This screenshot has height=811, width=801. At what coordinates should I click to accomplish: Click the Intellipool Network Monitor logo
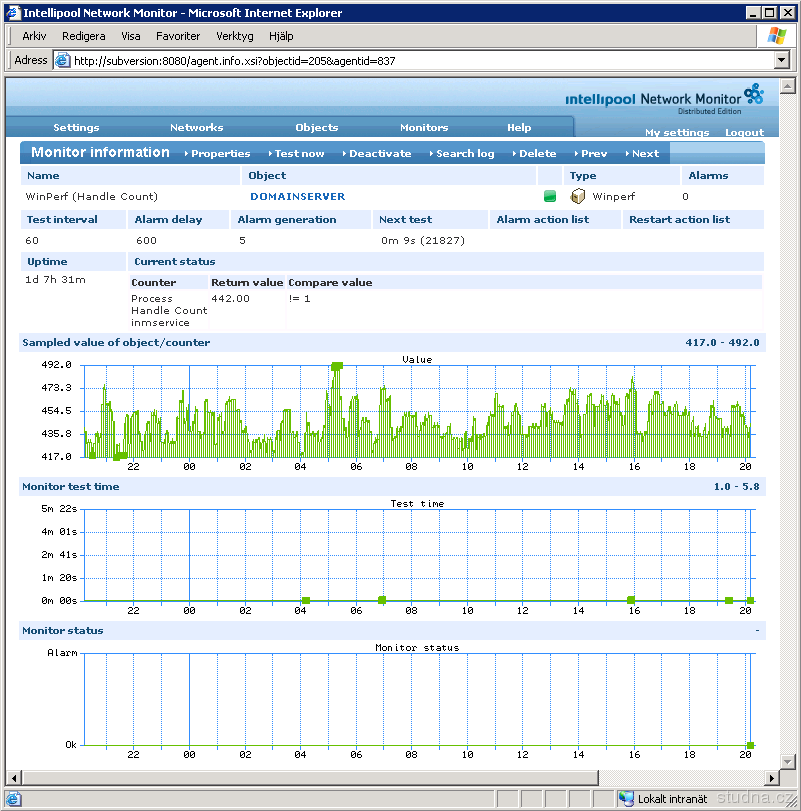pyautogui.click(x=664, y=98)
